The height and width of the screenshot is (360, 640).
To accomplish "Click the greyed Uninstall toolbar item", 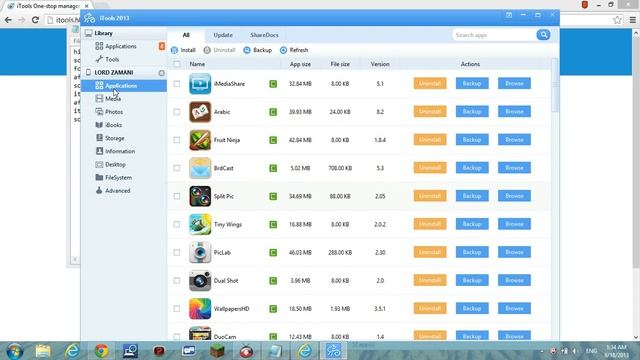I will [x=219, y=50].
